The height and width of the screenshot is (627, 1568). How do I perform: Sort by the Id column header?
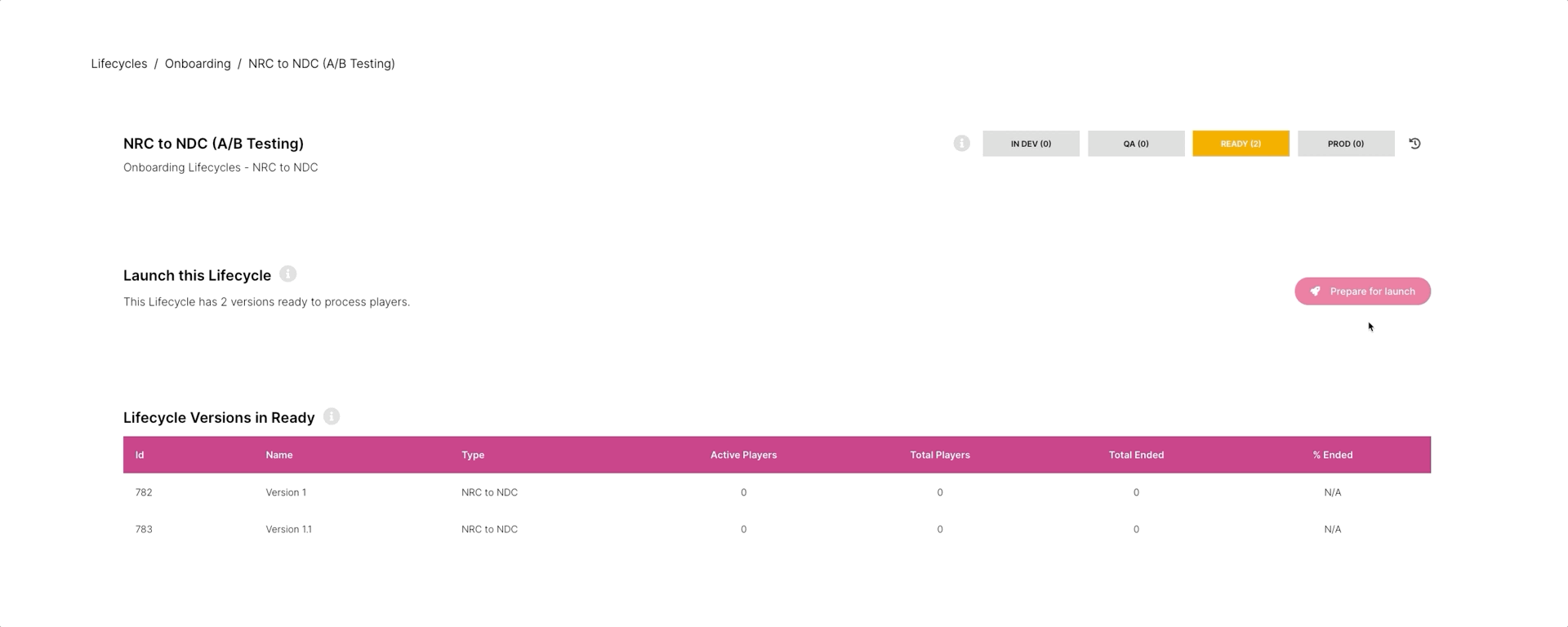pyautogui.click(x=140, y=455)
